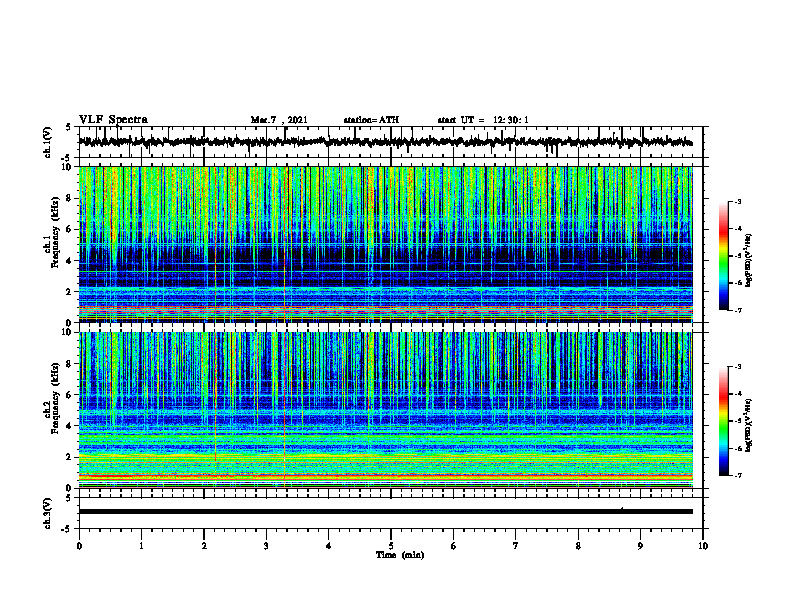Click the 'Time (min)' axis label
The height and width of the screenshot is (612, 792).
400,555
